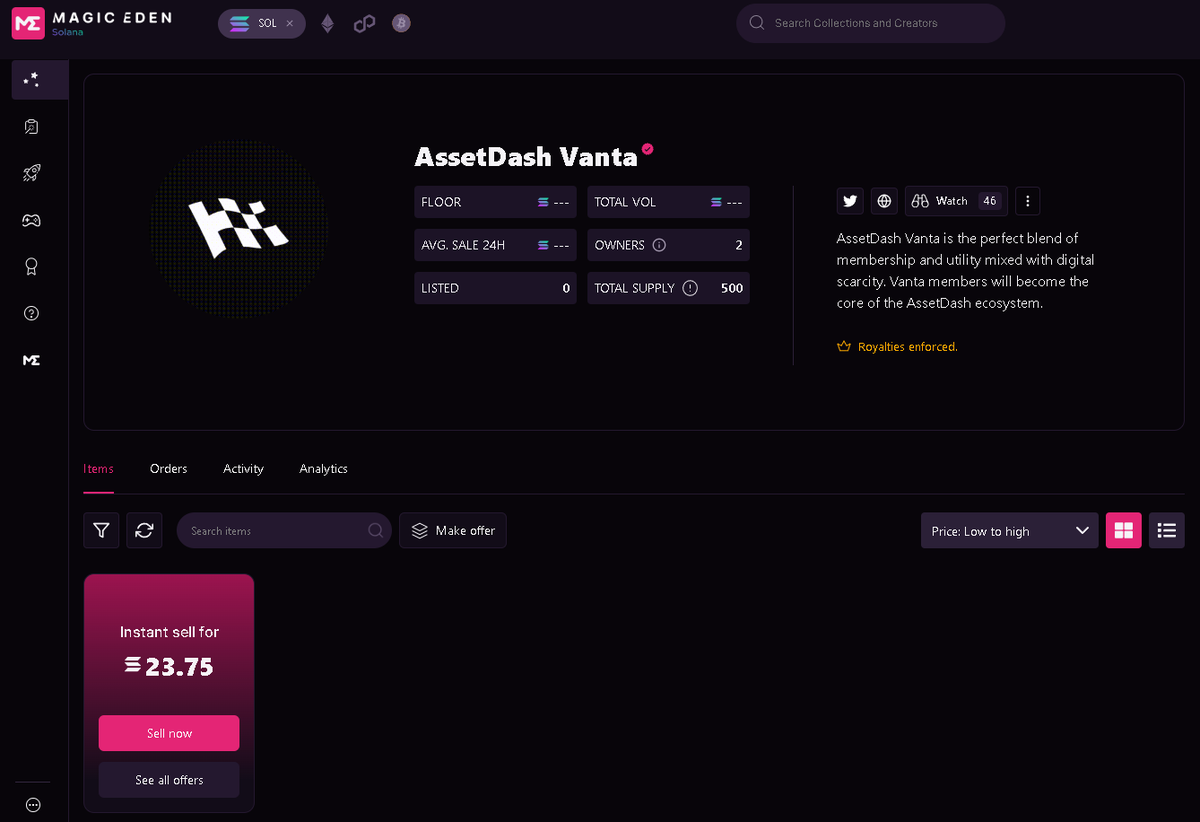Open the three-dot collection menu
The width and height of the screenshot is (1200, 822).
[x=1028, y=201]
